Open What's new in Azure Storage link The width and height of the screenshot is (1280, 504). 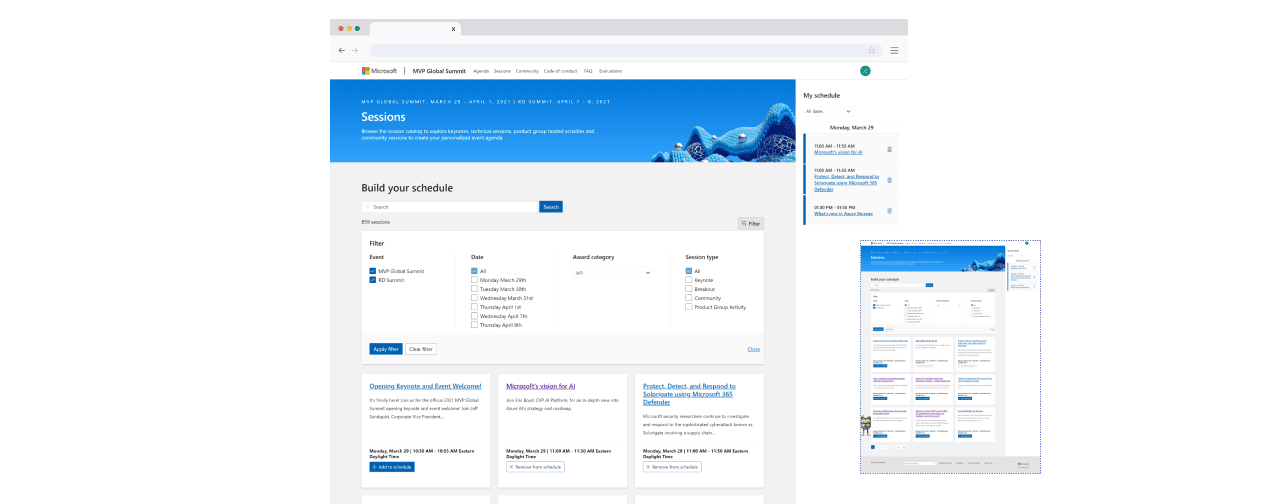point(843,213)
